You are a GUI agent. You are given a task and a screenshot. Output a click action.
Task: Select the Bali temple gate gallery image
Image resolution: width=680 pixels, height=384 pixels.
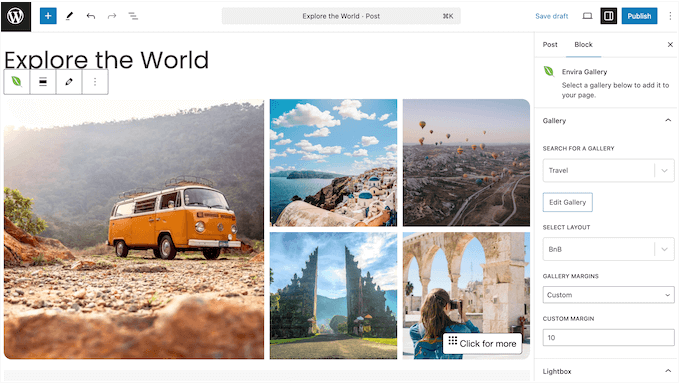333,295
